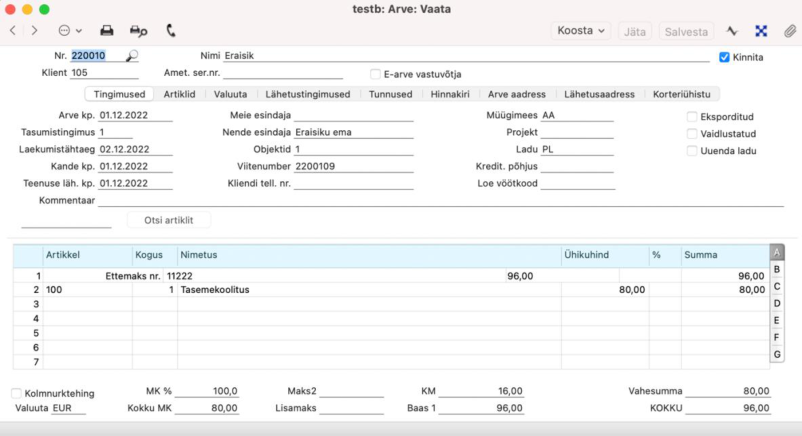Viewport: 802px width, 436px height.
Task: Click the Salvesta button
Action: pyautogui.click(x=686, y=31)
